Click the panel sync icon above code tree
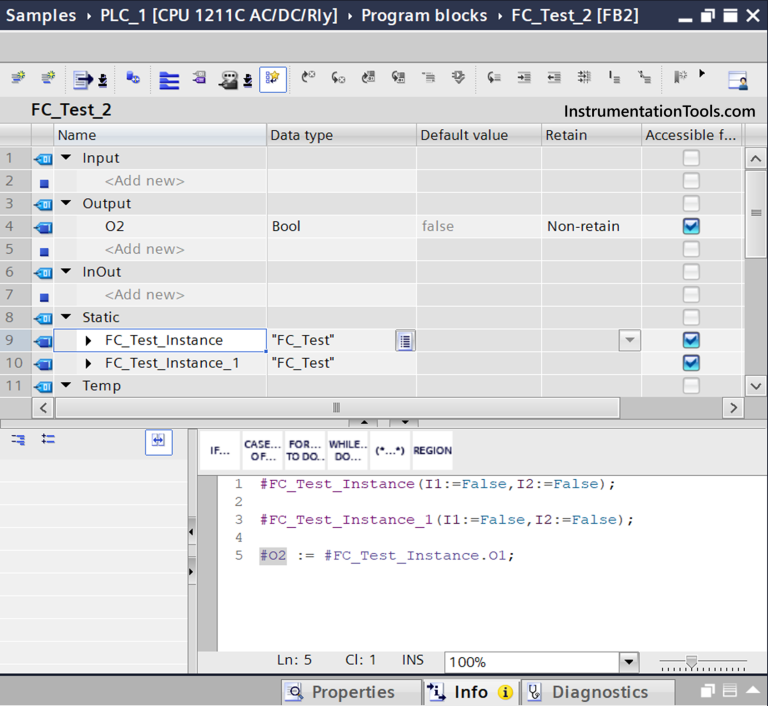 [158, 441]
